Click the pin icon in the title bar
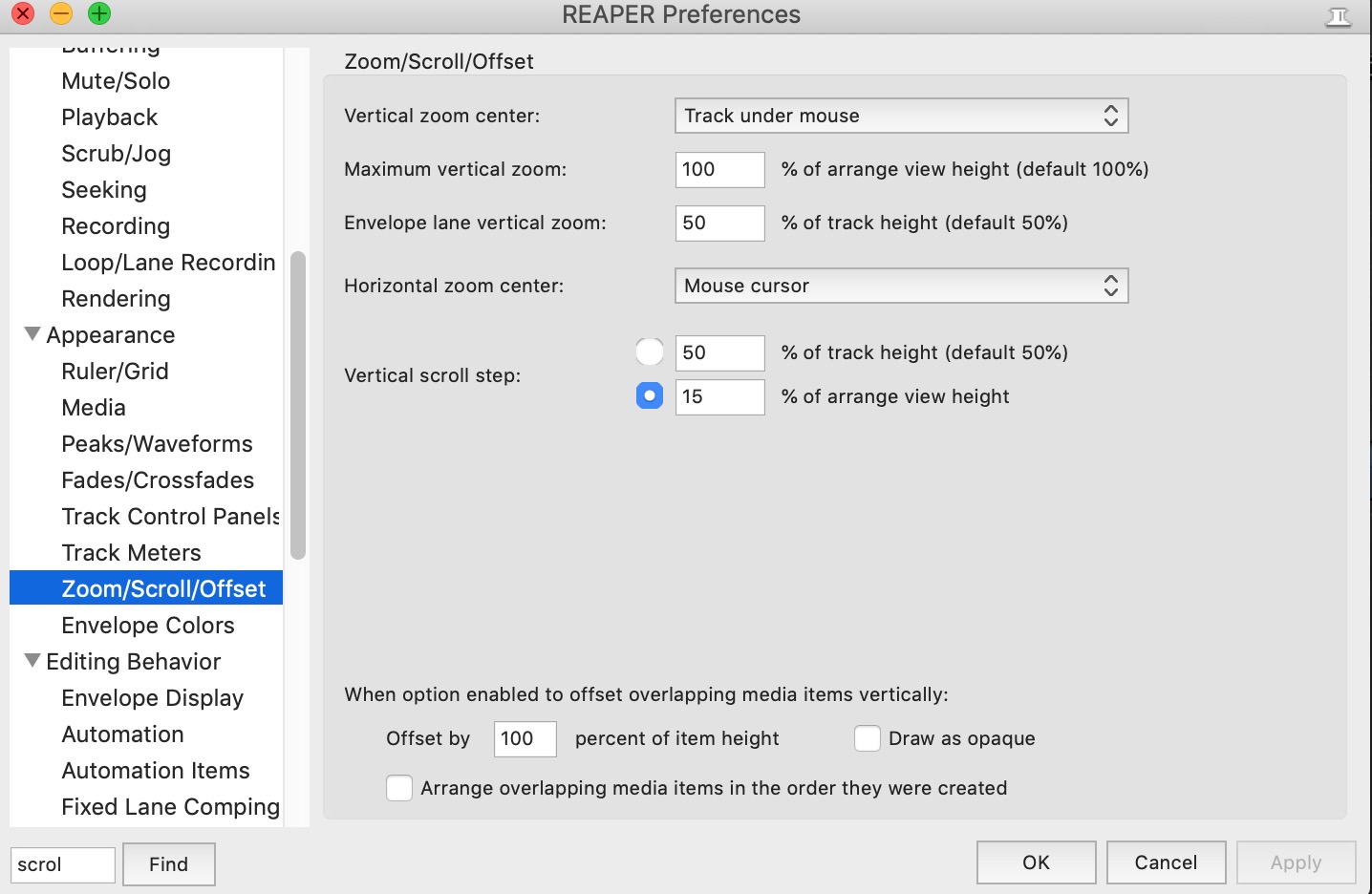This screenshot has height=894, width=1372. 1339,16
